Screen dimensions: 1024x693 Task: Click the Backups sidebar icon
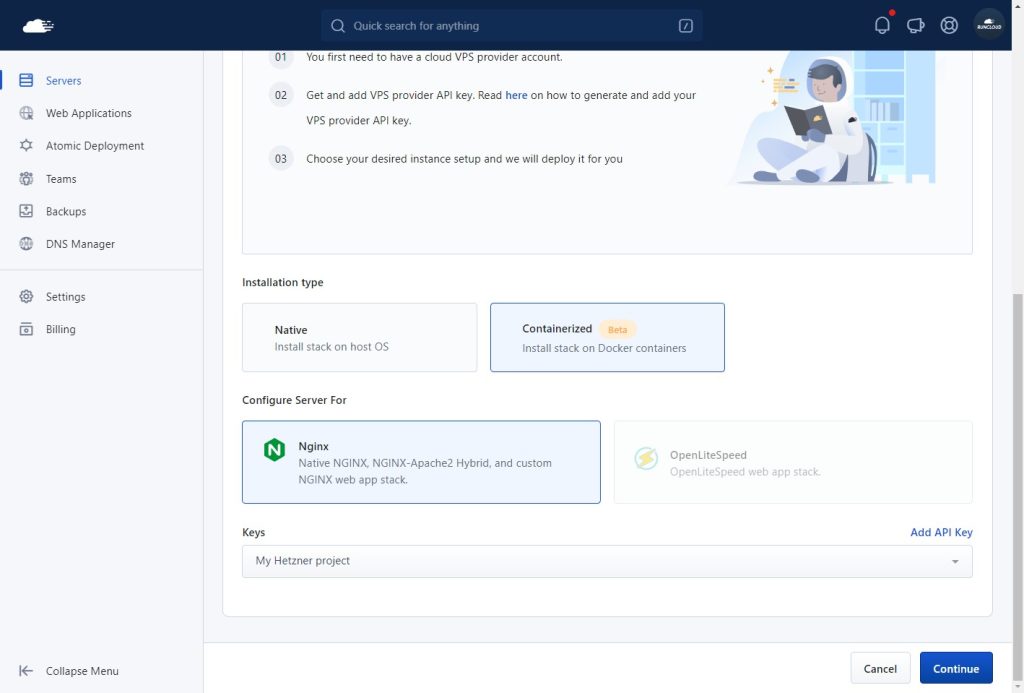(x=26, y=211)
